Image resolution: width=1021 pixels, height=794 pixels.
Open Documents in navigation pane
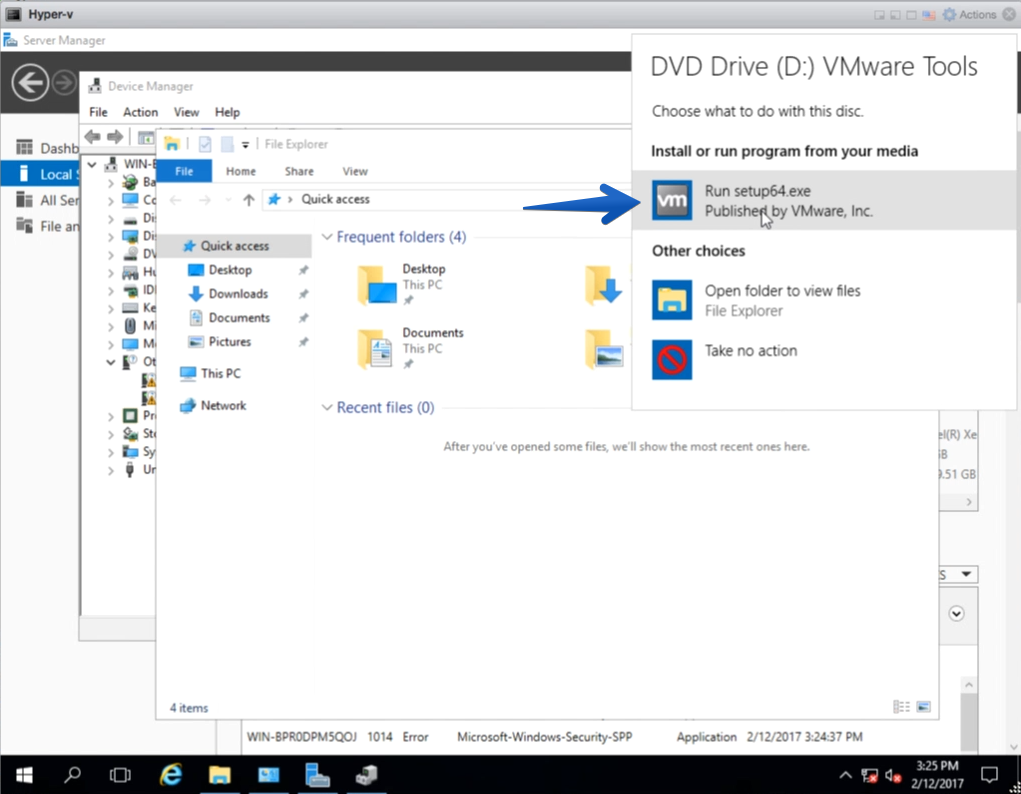coord(239,318)
